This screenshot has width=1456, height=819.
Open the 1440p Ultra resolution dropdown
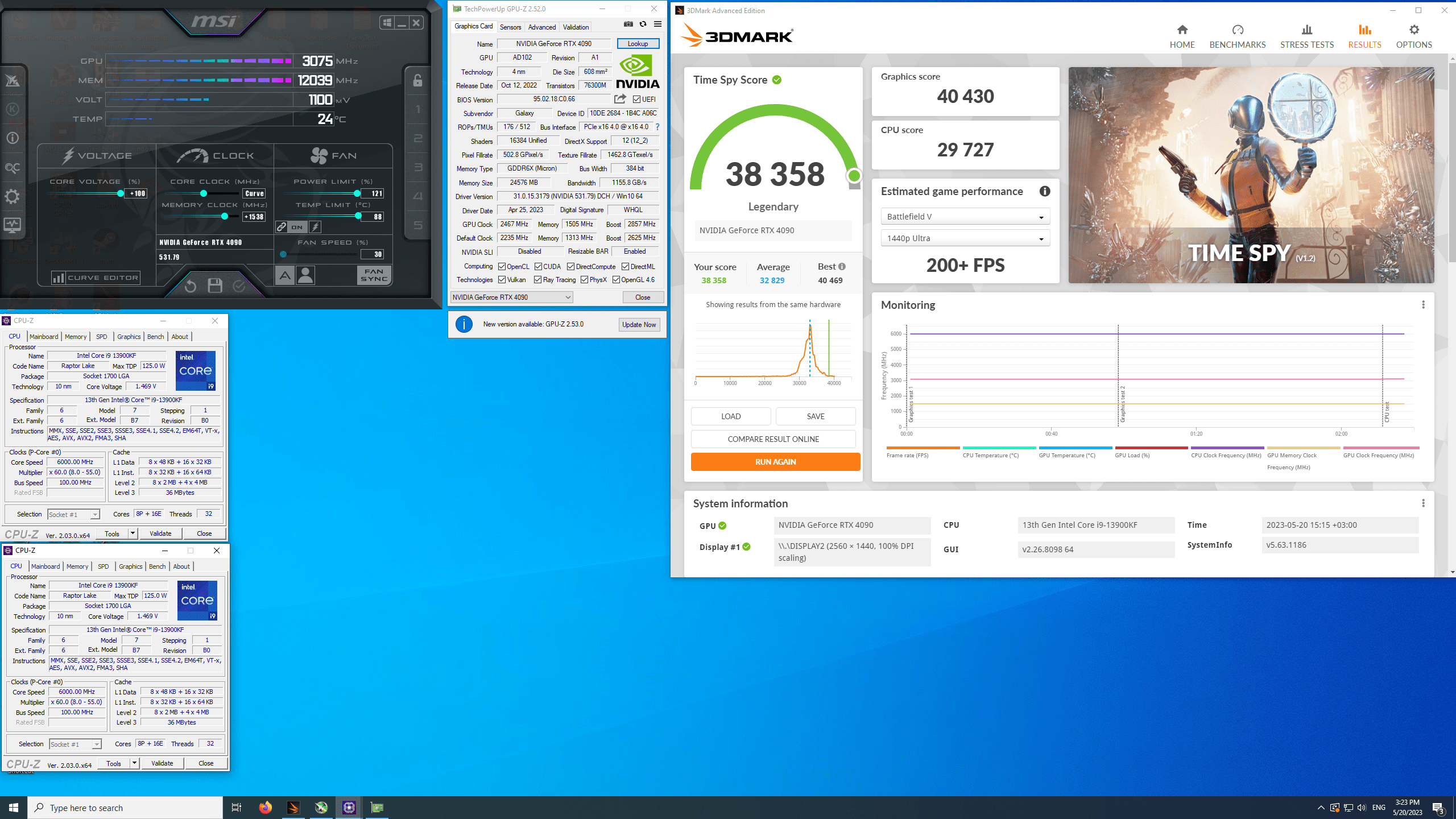click(965, 238)
